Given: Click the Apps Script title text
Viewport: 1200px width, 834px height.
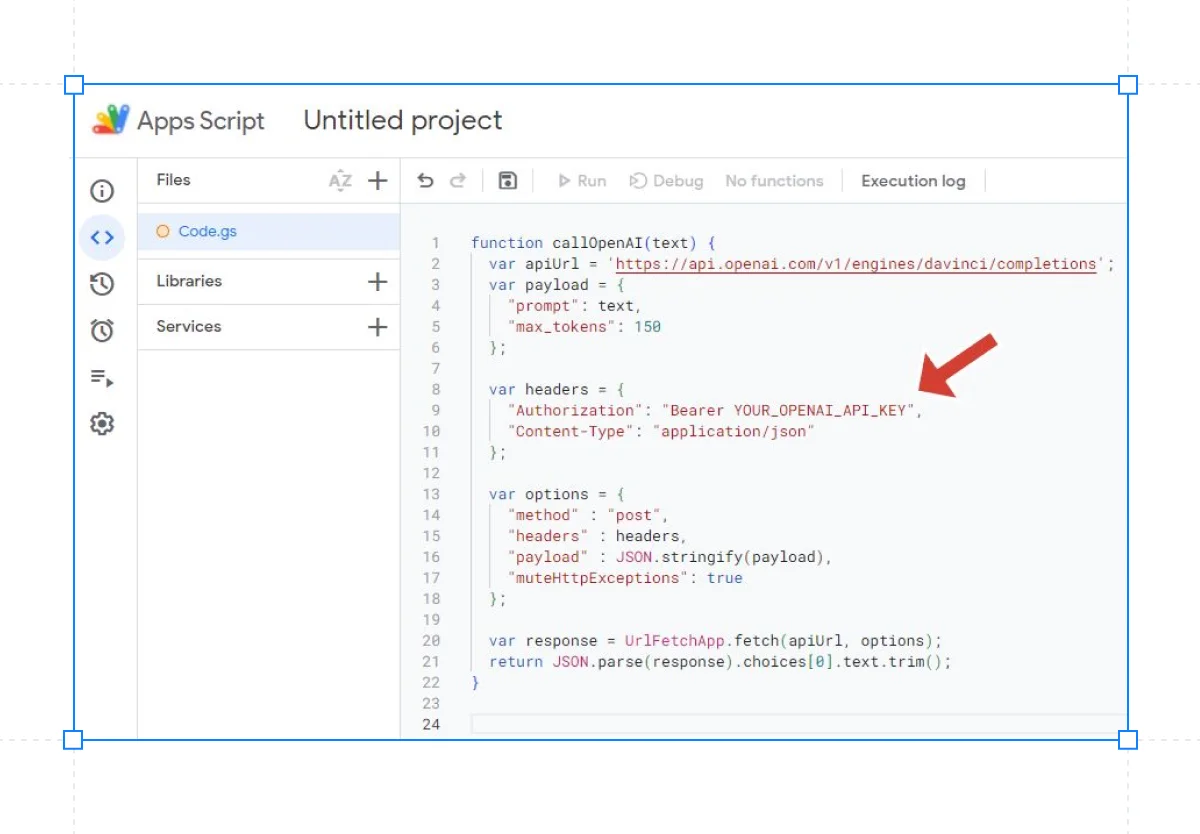Looking at the screenshot, I should point(201,121).
